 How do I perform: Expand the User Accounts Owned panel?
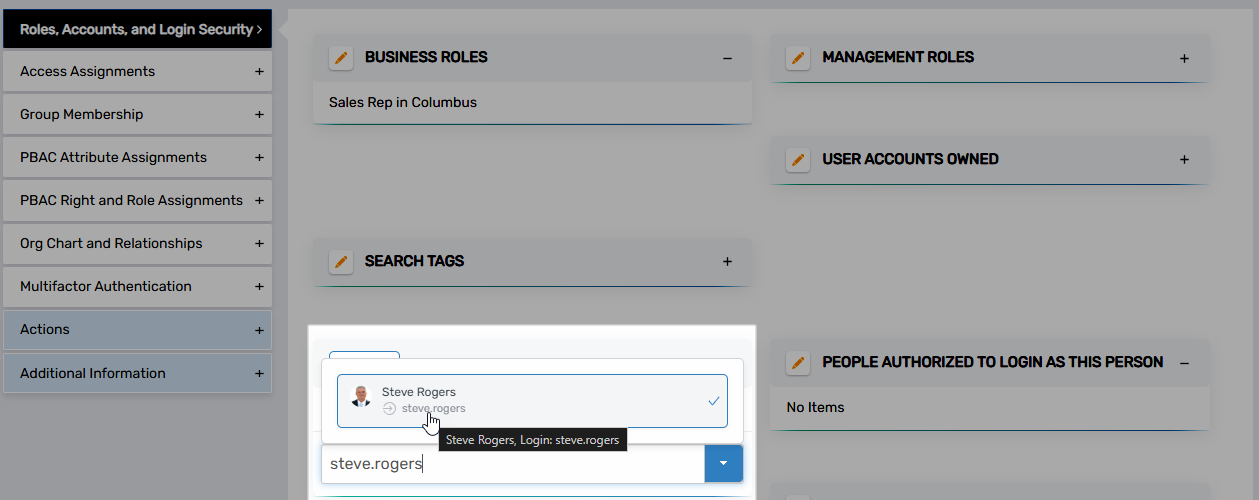coord(1184,160)
